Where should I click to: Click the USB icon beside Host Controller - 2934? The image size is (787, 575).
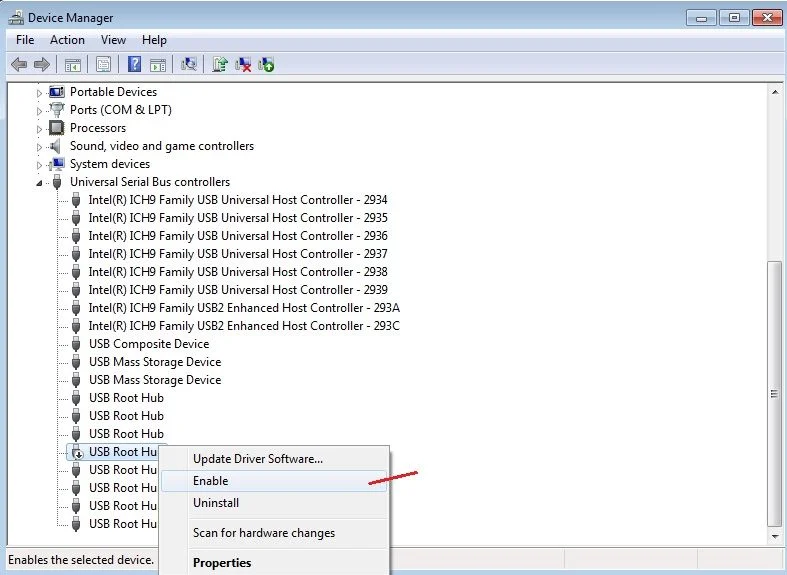(76, 200)
